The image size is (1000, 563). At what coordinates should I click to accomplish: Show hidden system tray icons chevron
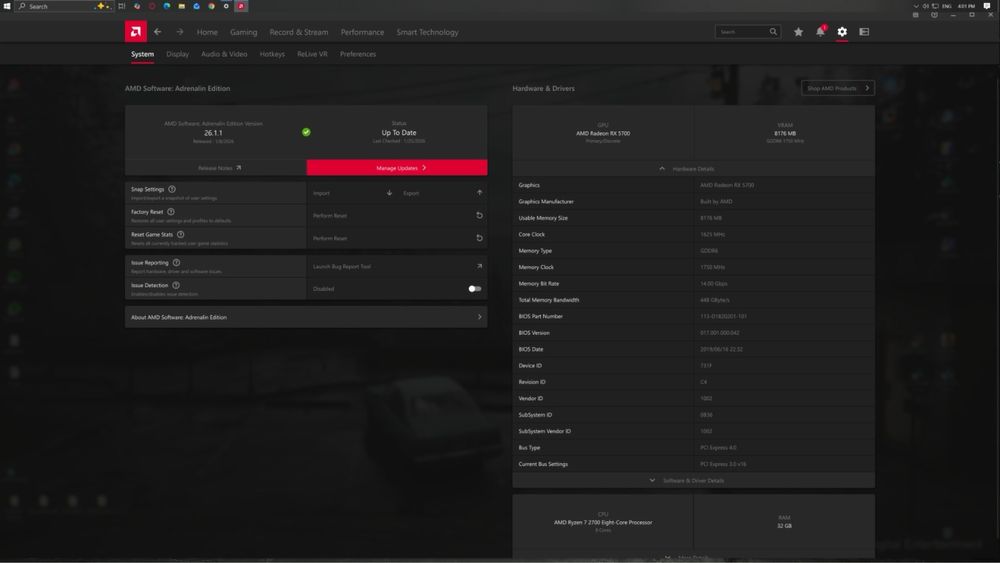click(x=916, y=6)
